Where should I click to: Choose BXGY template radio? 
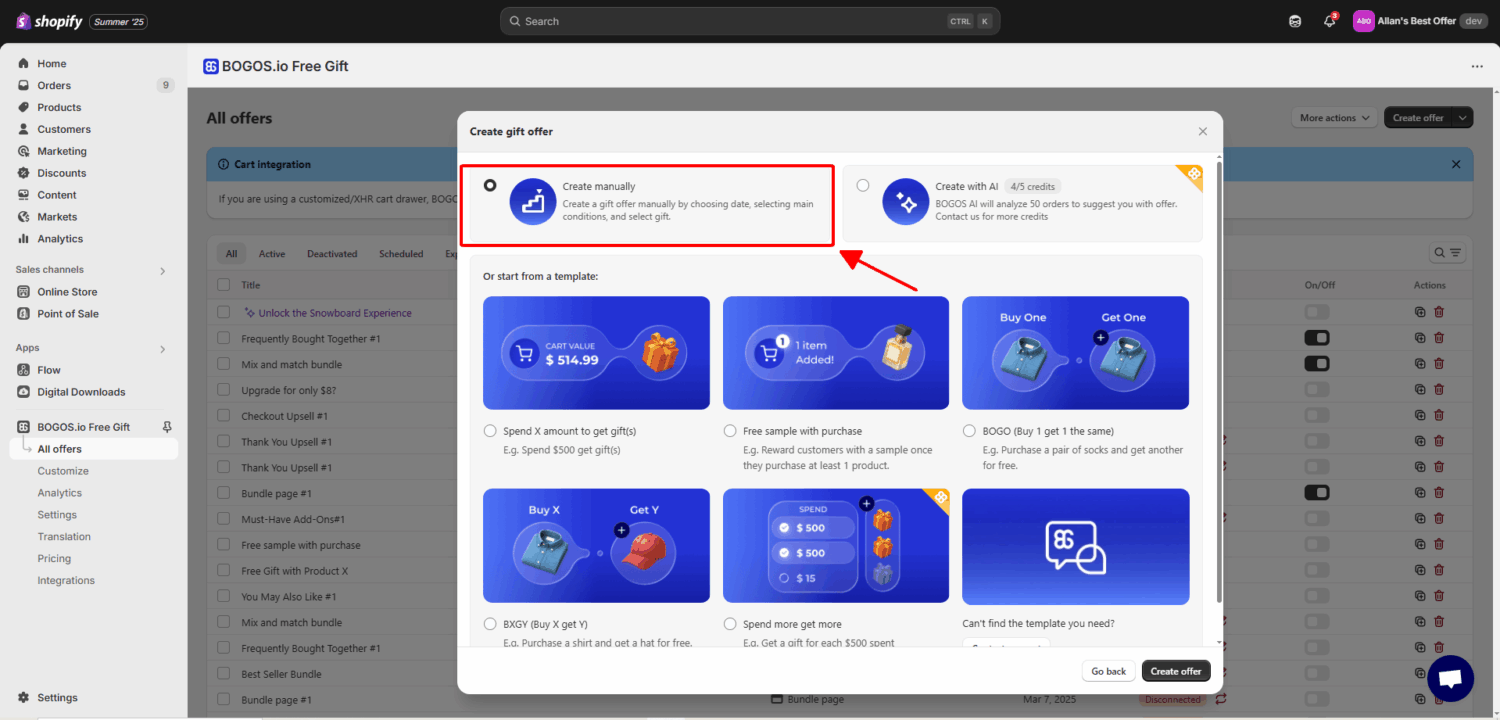(490, 624)
